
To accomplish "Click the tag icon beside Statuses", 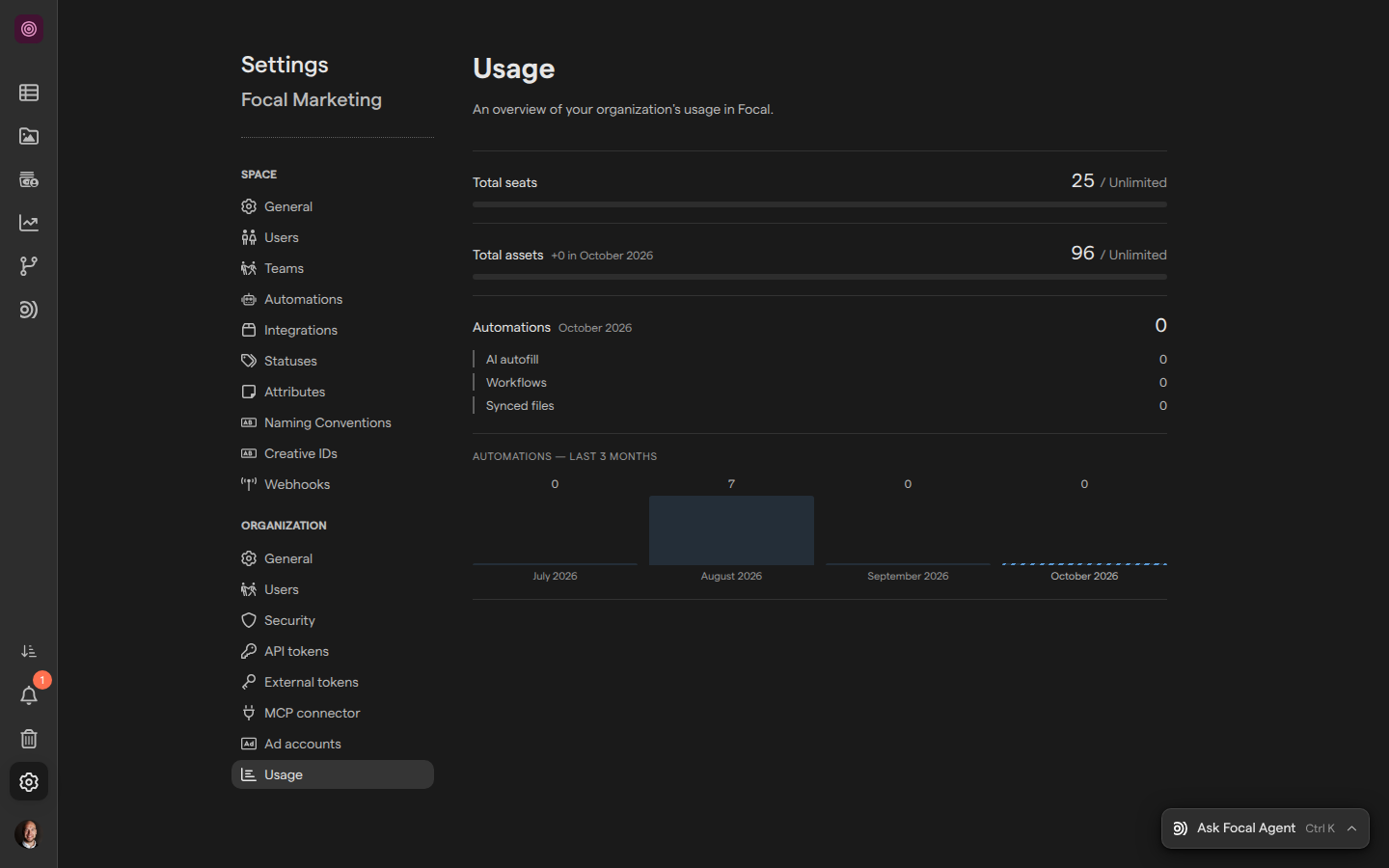I will (x=249, y=361).
